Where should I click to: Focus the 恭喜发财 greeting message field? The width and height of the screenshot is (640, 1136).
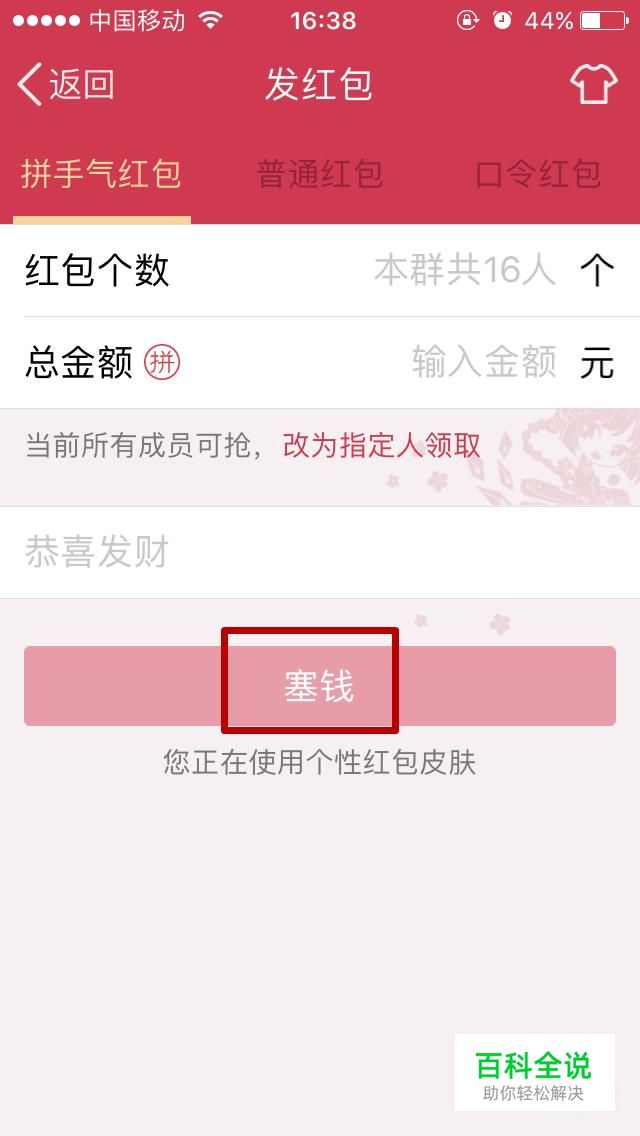pos(320,552)
